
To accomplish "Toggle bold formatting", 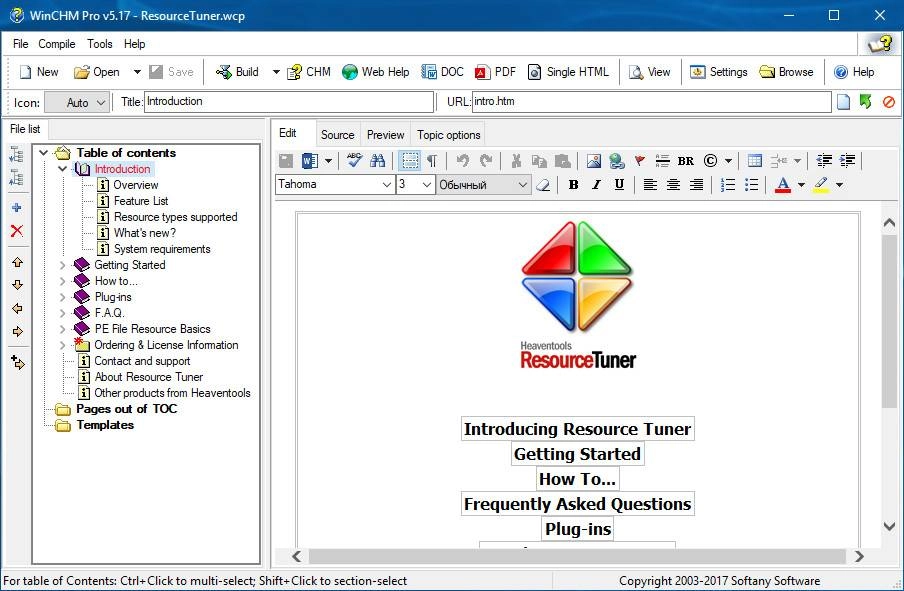I will pos(573,185).
